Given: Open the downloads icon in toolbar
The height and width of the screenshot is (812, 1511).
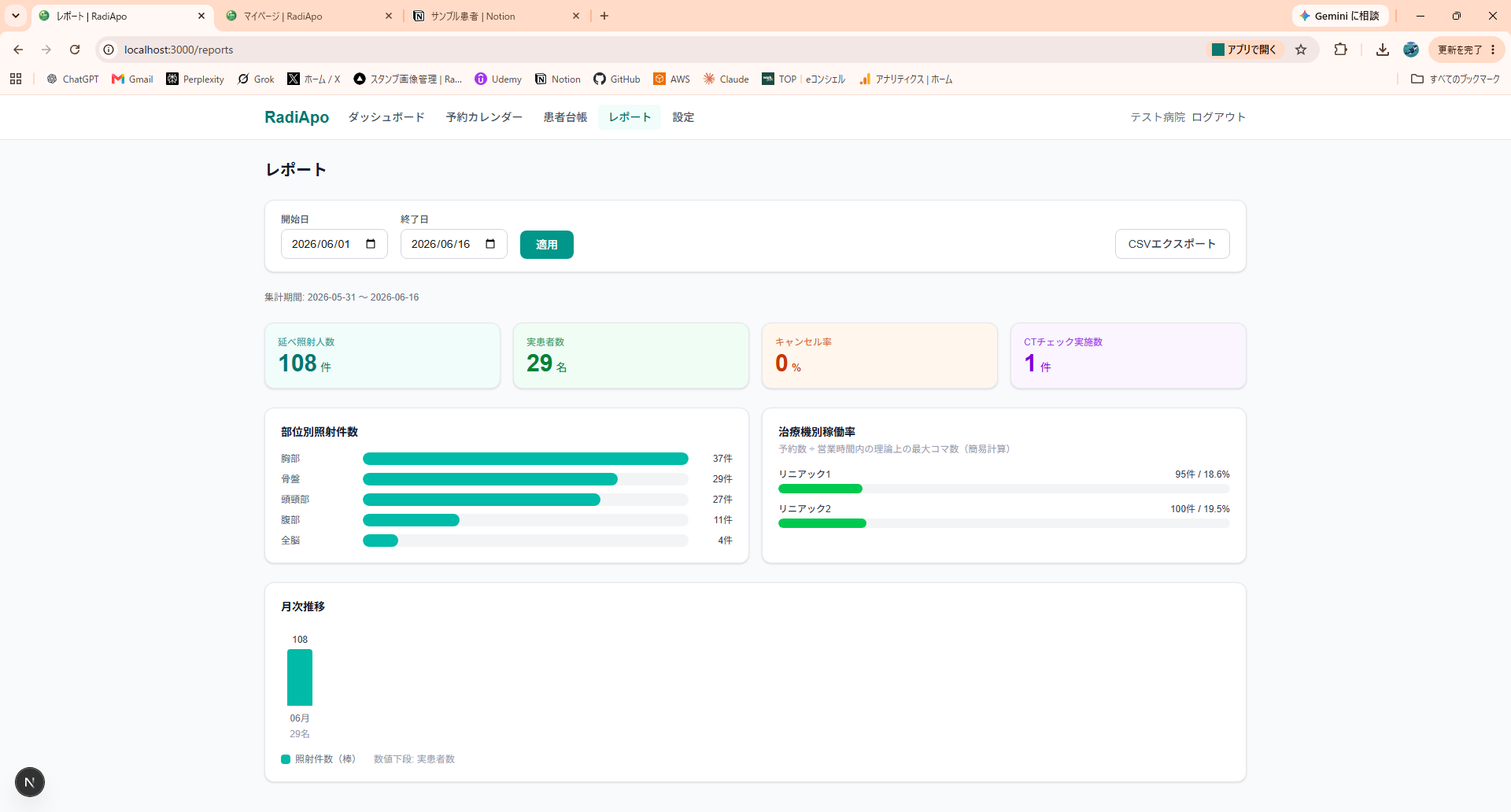Looking at the screenshot, I should point(1382,50).
